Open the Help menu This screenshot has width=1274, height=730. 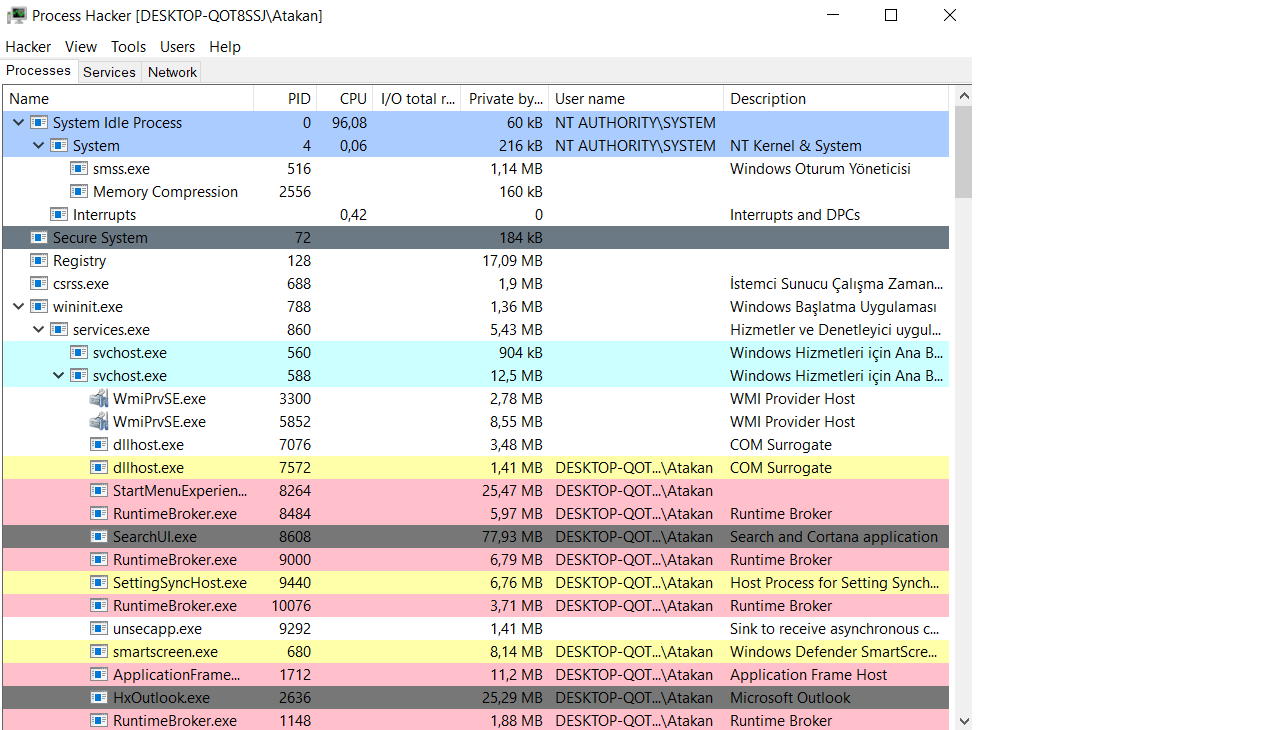[x=225, y=47]
